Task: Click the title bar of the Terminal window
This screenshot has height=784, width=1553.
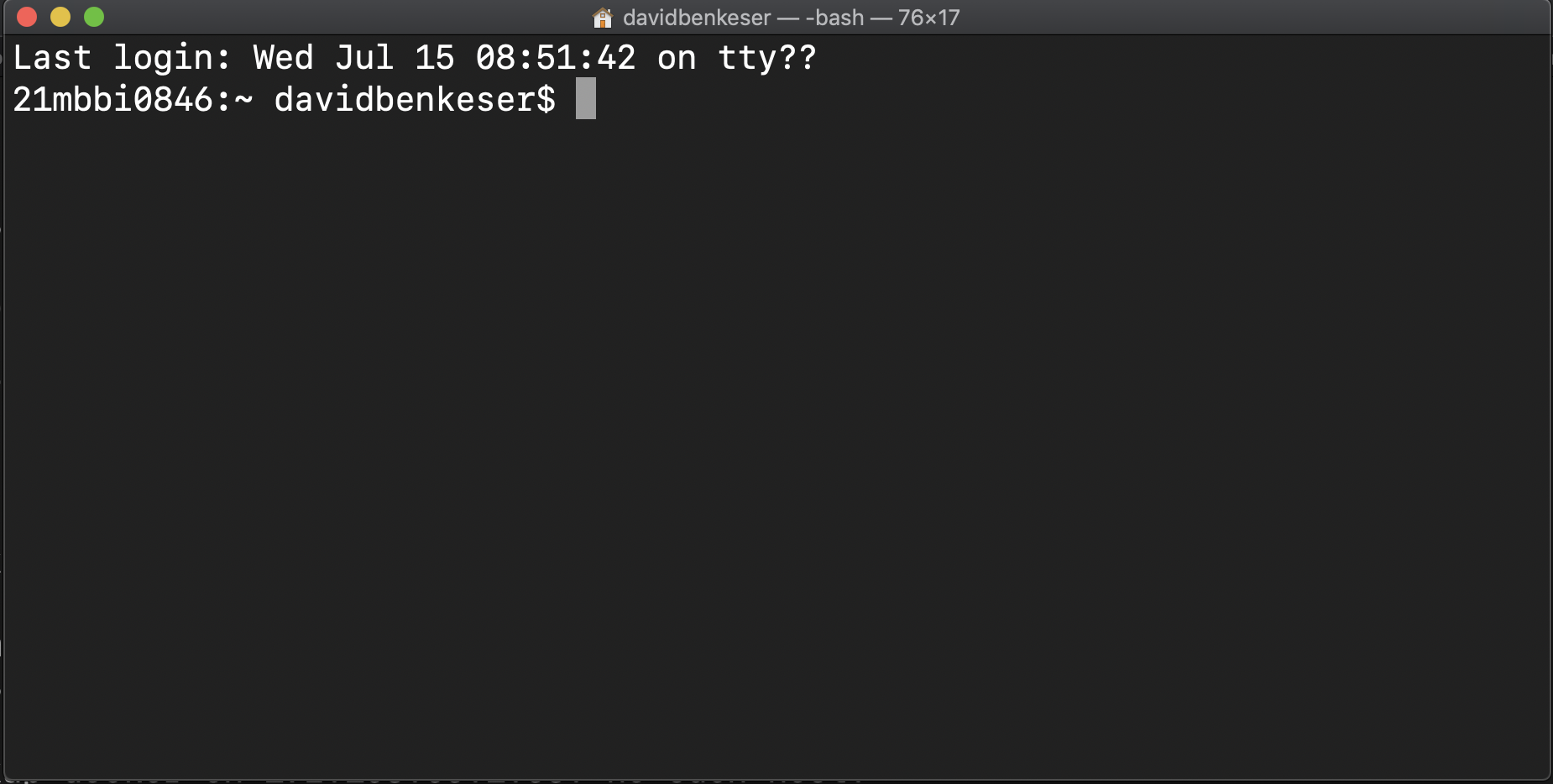Action: point(1175,17)
